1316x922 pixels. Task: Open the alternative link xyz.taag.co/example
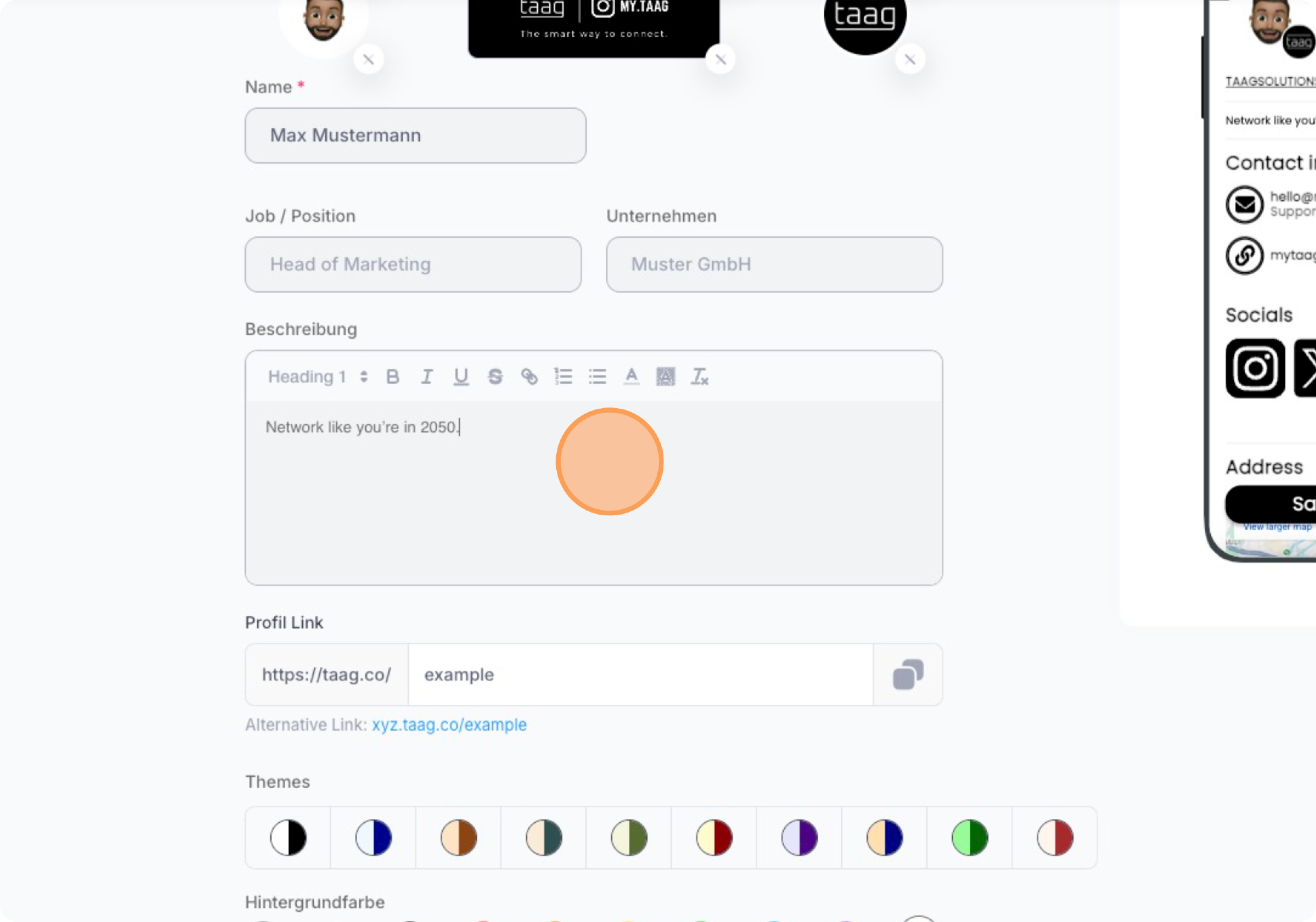tap(449, 725)
